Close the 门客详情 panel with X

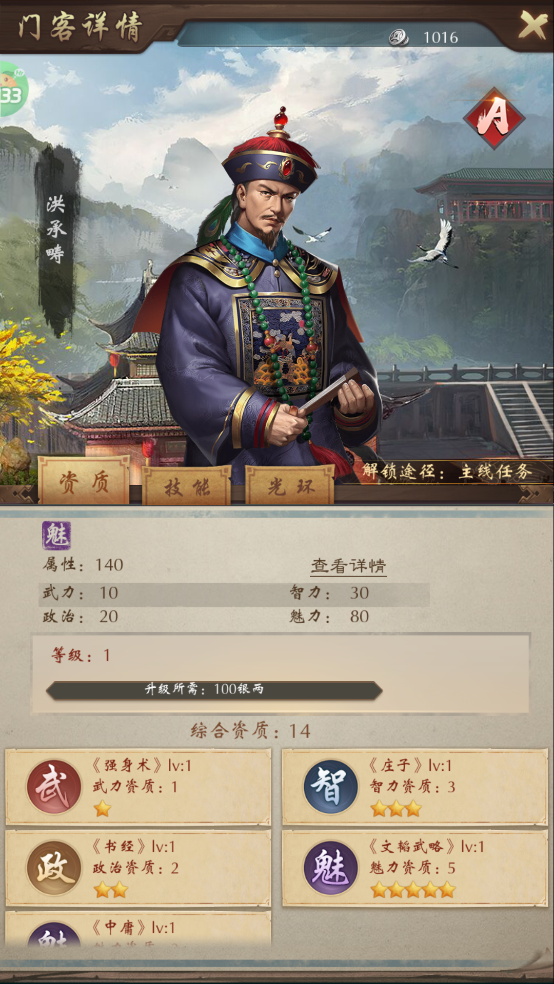coord(533,24)
